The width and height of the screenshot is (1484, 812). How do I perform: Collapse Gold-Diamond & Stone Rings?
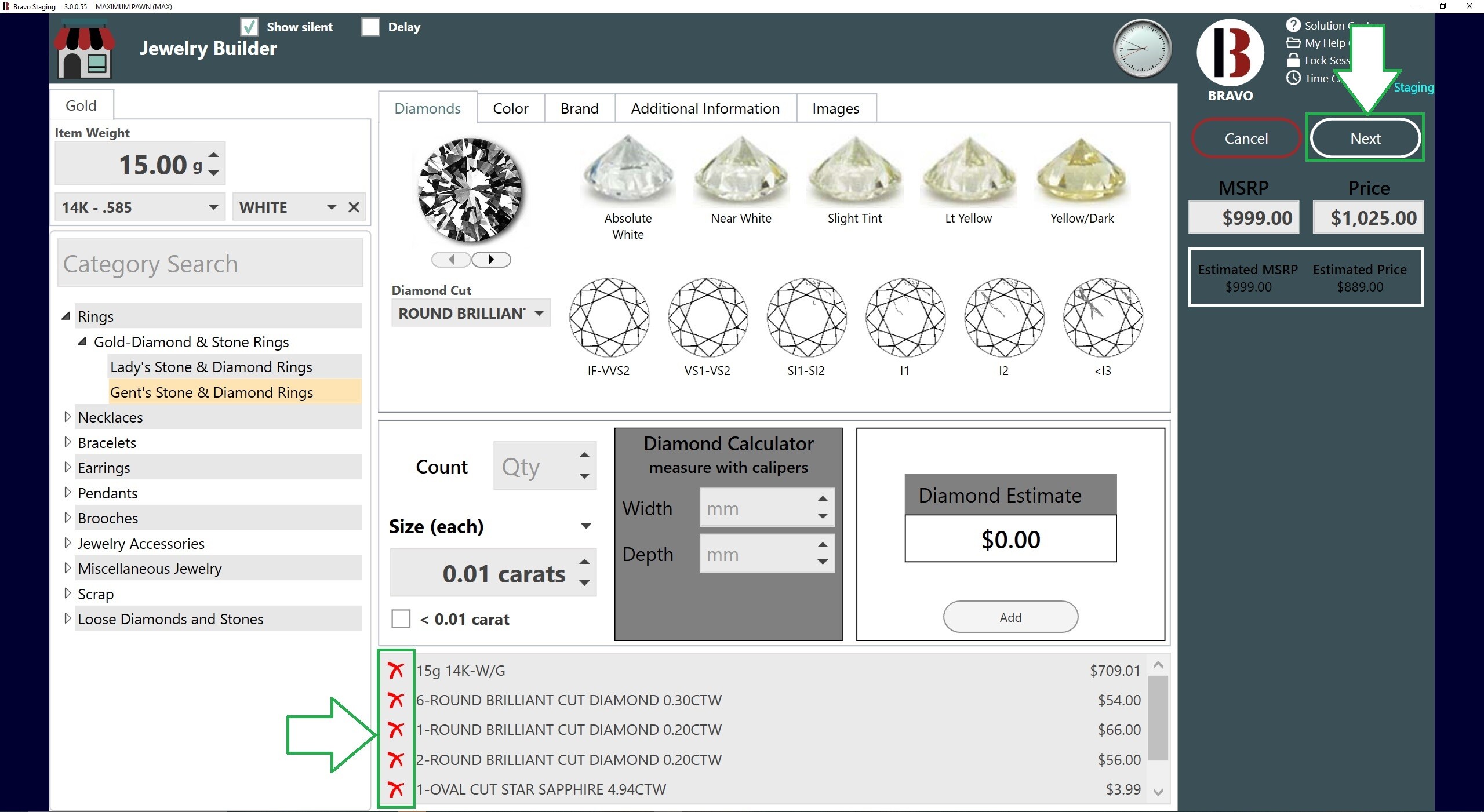click(82, 342)
